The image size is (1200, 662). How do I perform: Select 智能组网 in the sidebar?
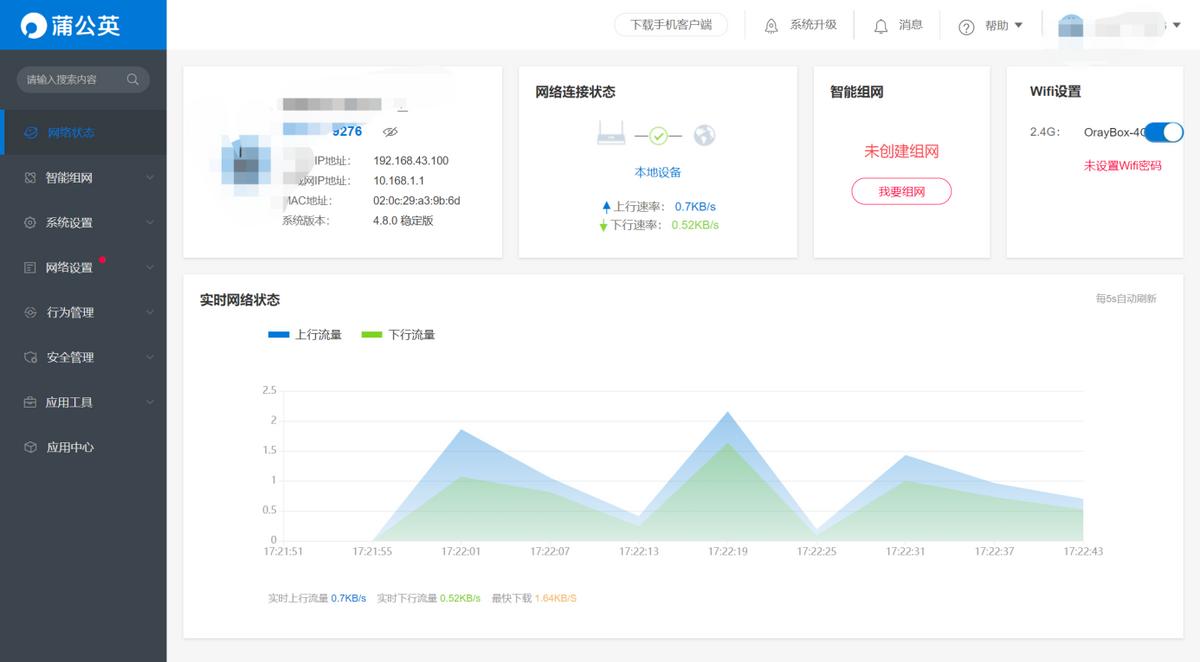68,177
